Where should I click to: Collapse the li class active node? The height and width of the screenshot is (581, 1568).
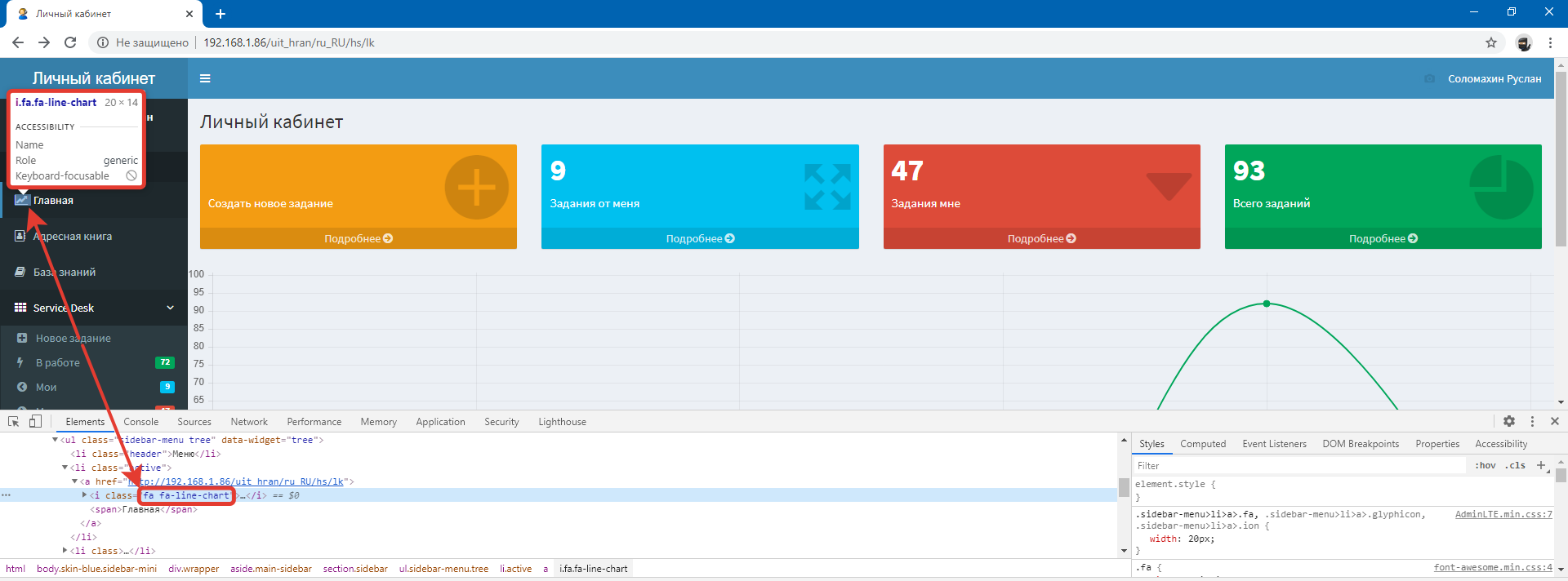click(65, 468)
